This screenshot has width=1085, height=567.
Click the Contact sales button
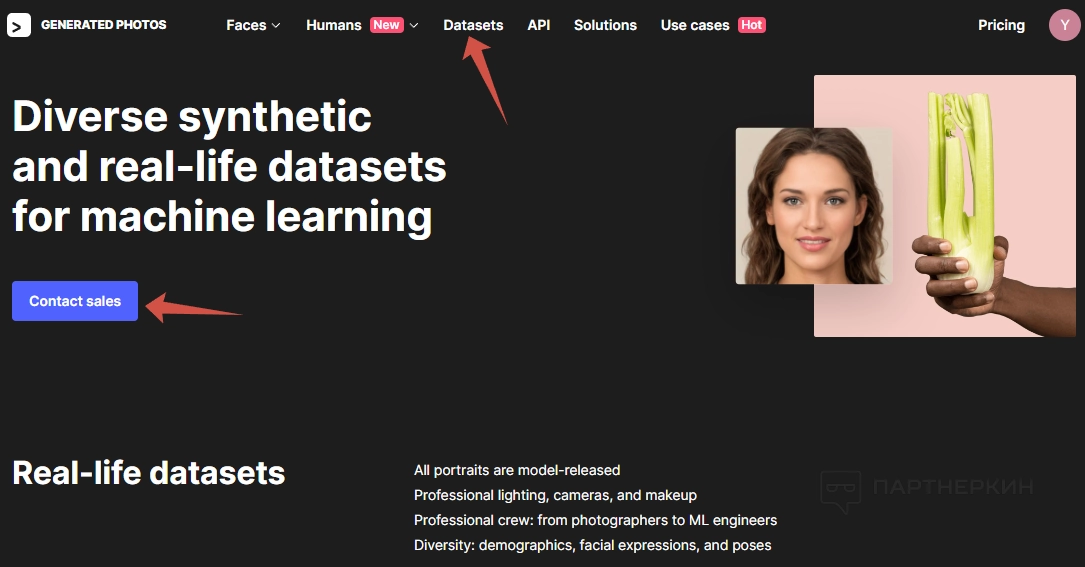click(75, 301)
